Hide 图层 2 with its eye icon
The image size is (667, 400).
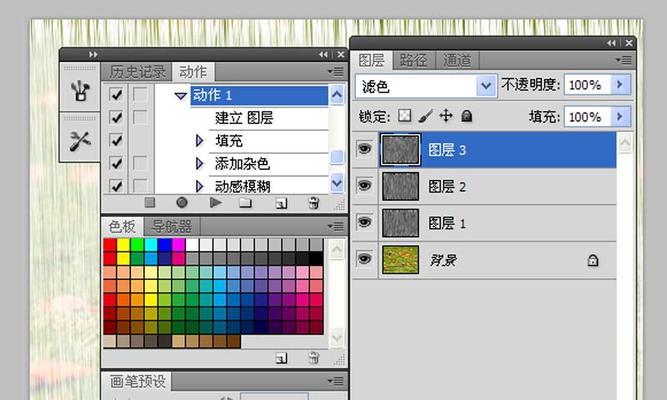(x=365, y=186)
